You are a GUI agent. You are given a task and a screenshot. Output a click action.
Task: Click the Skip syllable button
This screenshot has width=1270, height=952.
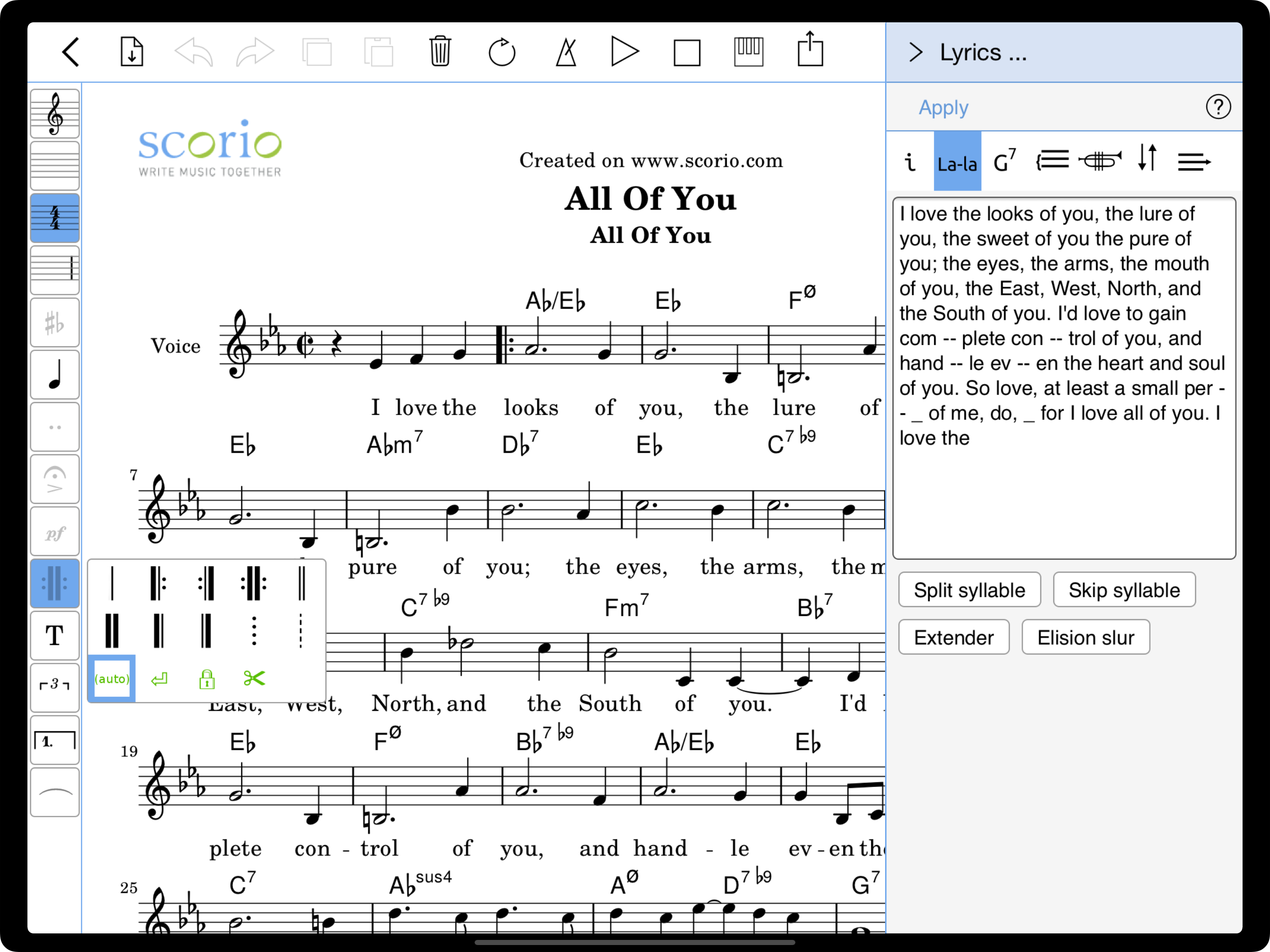[1124, 590]
